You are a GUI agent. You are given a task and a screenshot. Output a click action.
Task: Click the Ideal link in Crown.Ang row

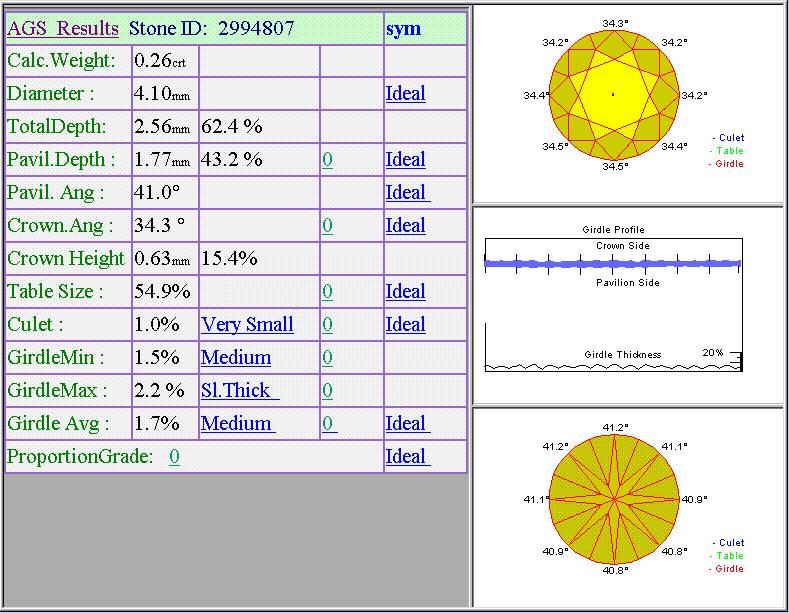click(x=405, y=226)
